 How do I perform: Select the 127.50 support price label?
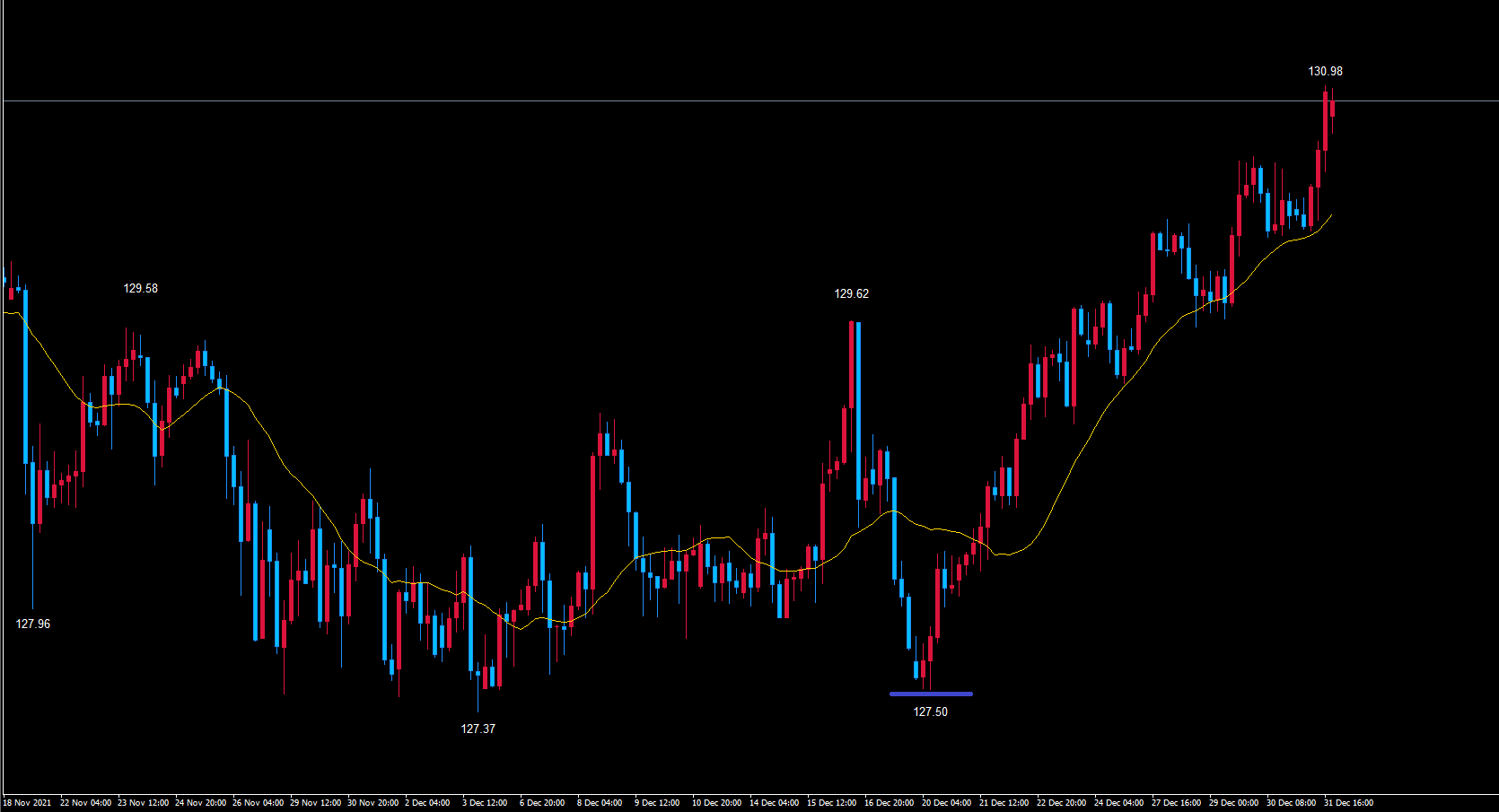tap(930, 712)
